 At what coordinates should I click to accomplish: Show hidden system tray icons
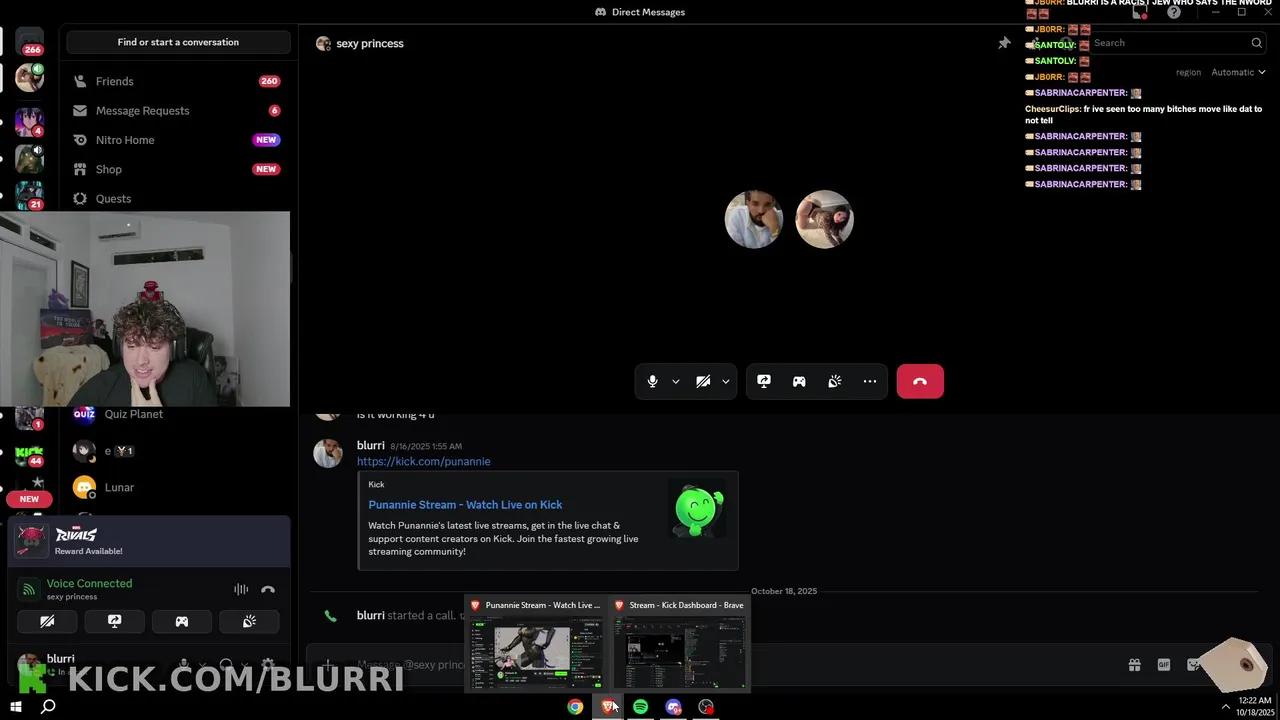[x=1226, y=706]
